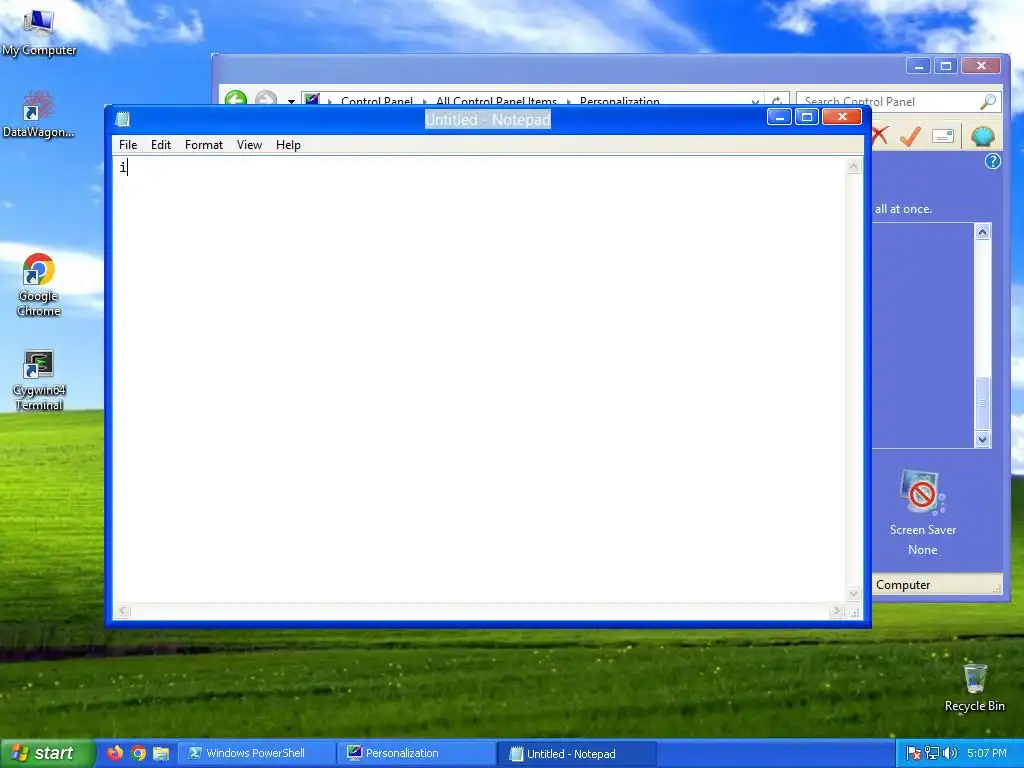Open the View menu in Notepad

[x=249, y=145]
